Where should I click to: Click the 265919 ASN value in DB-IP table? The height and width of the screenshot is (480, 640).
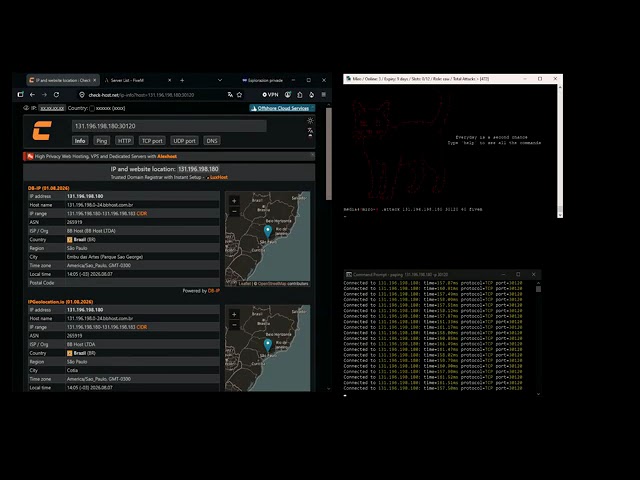(74, 222)
